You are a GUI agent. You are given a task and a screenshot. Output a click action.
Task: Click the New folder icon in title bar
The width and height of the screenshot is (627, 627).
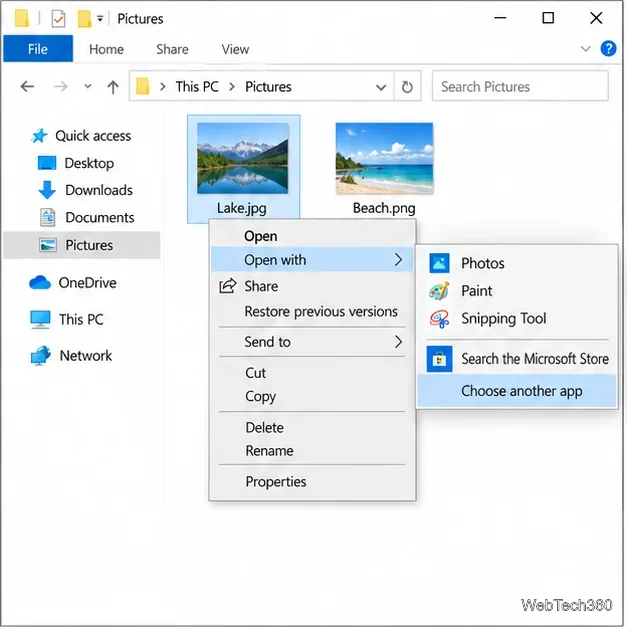(x=84, y=18)
